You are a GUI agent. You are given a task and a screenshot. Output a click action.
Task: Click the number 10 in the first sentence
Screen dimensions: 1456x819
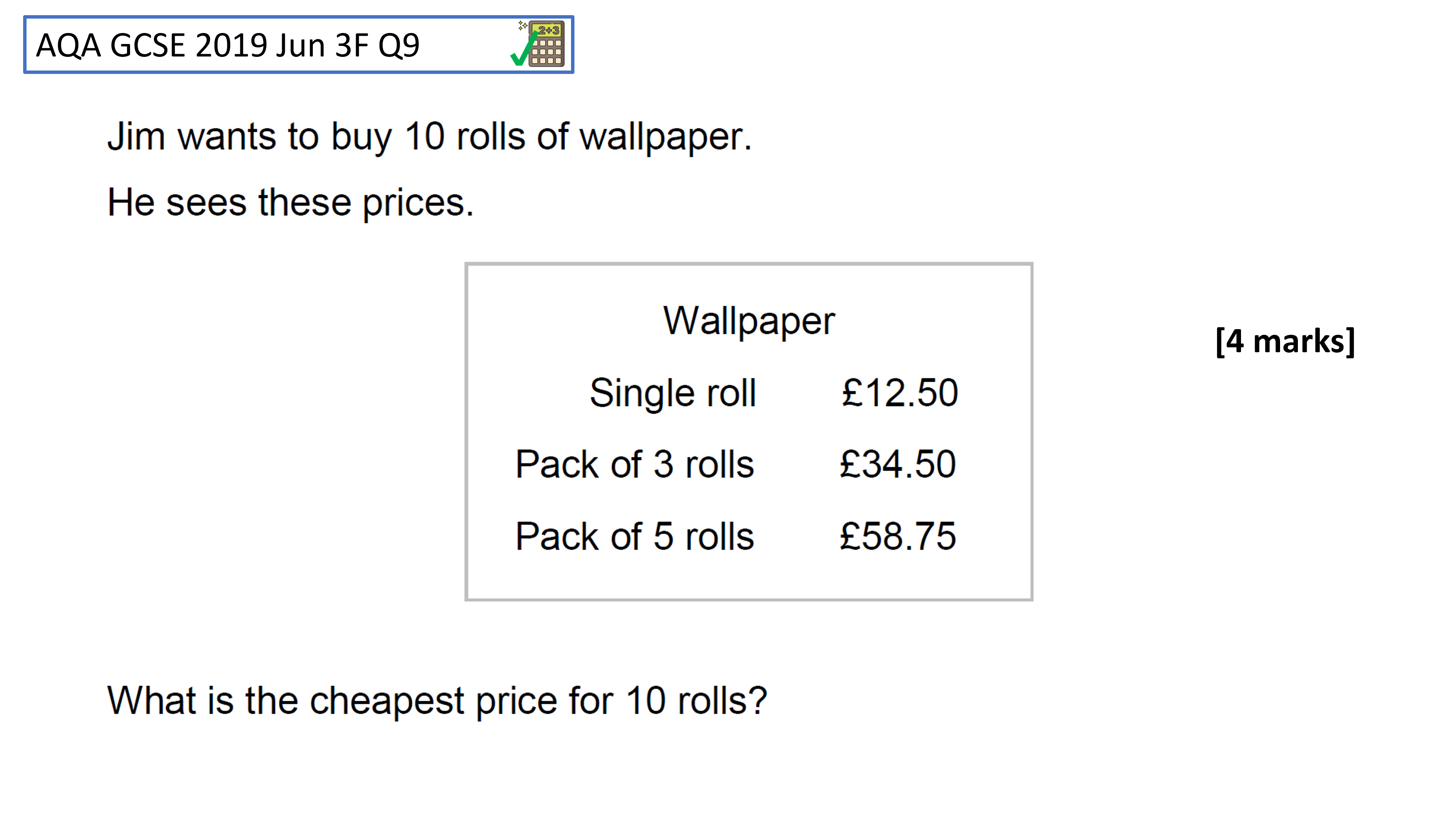point(424,136)
